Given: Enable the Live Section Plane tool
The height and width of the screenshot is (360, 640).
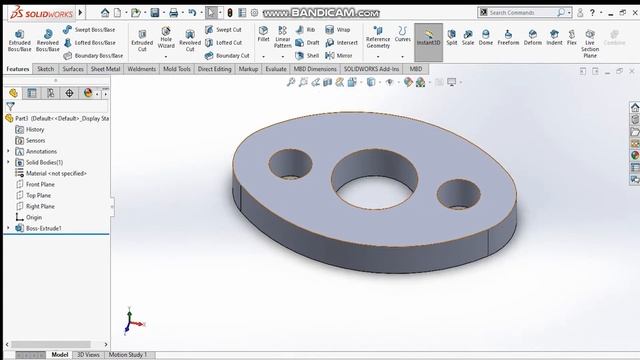Looking at the screenshot, I should coord(590,43).
